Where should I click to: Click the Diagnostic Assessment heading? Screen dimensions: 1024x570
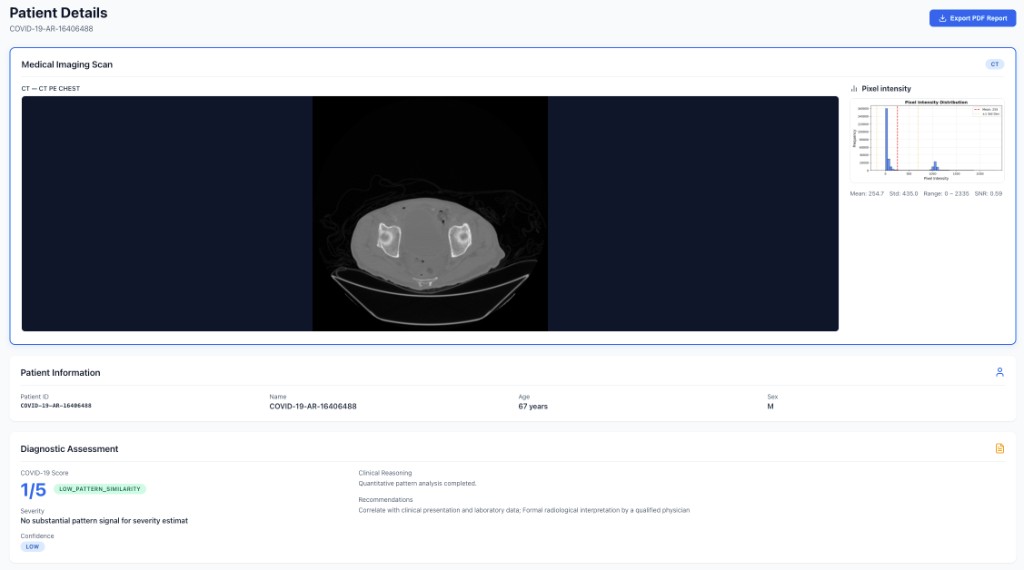pyautogui.click(x=69, y=449)
